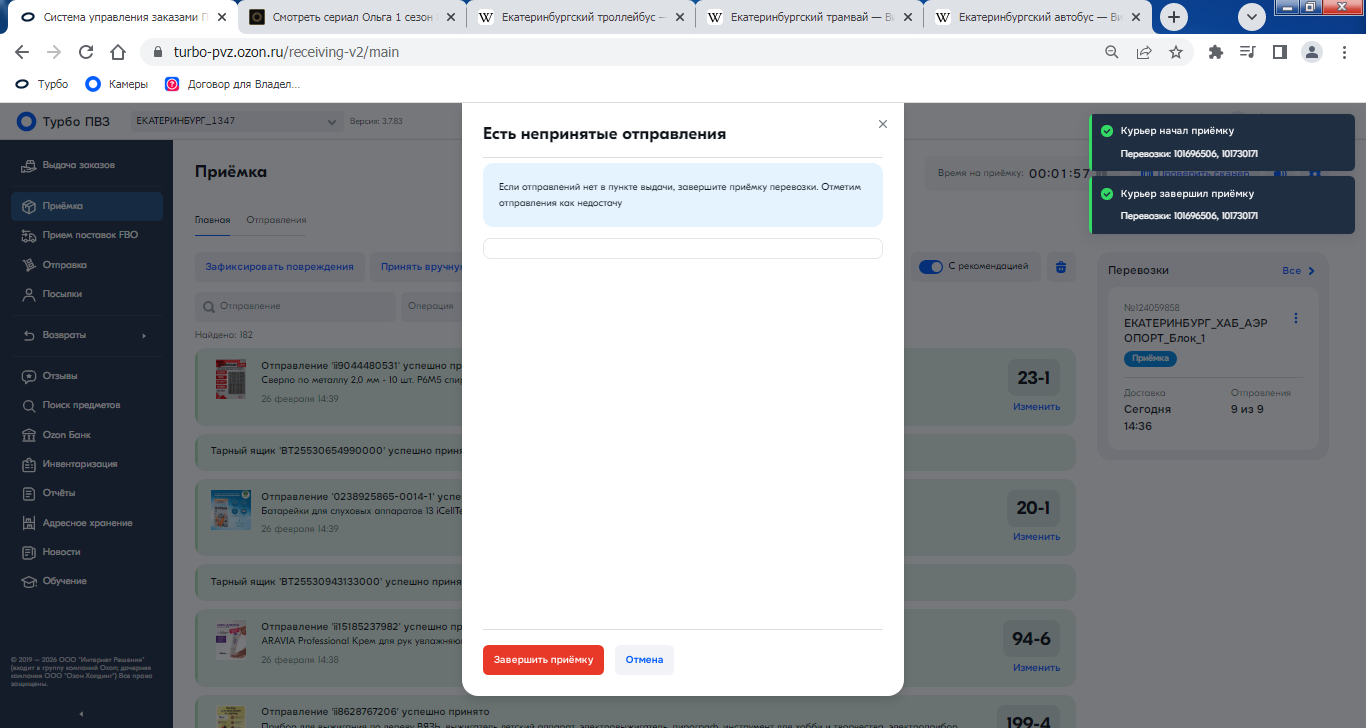Click the Приёмка status badge in Перевозки
Screen dimensions: 1366x728
pyautogui.click(x=1150, y=358)
